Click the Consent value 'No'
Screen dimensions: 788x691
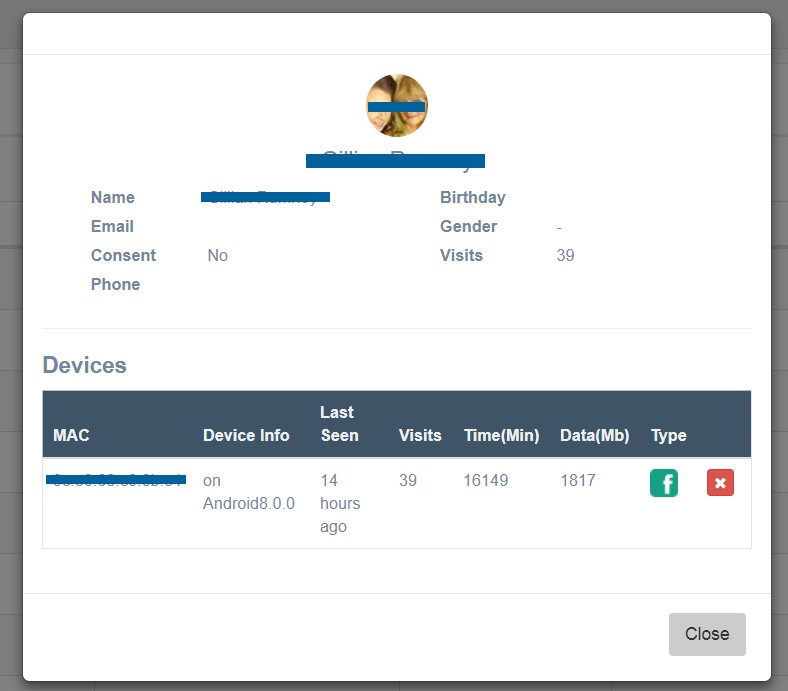[x=218, y=255]
